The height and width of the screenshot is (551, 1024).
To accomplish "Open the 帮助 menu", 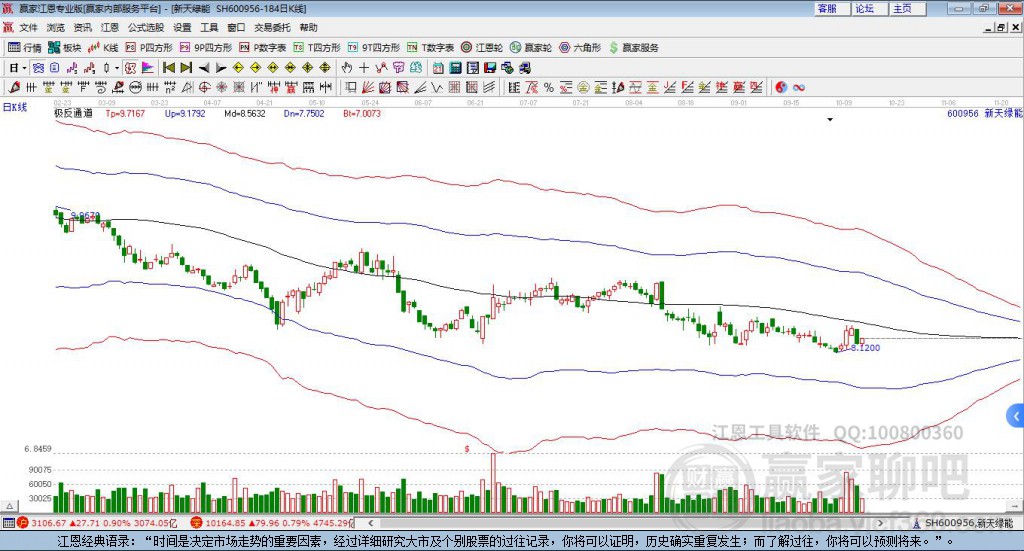I will click(x=308, y=27).
